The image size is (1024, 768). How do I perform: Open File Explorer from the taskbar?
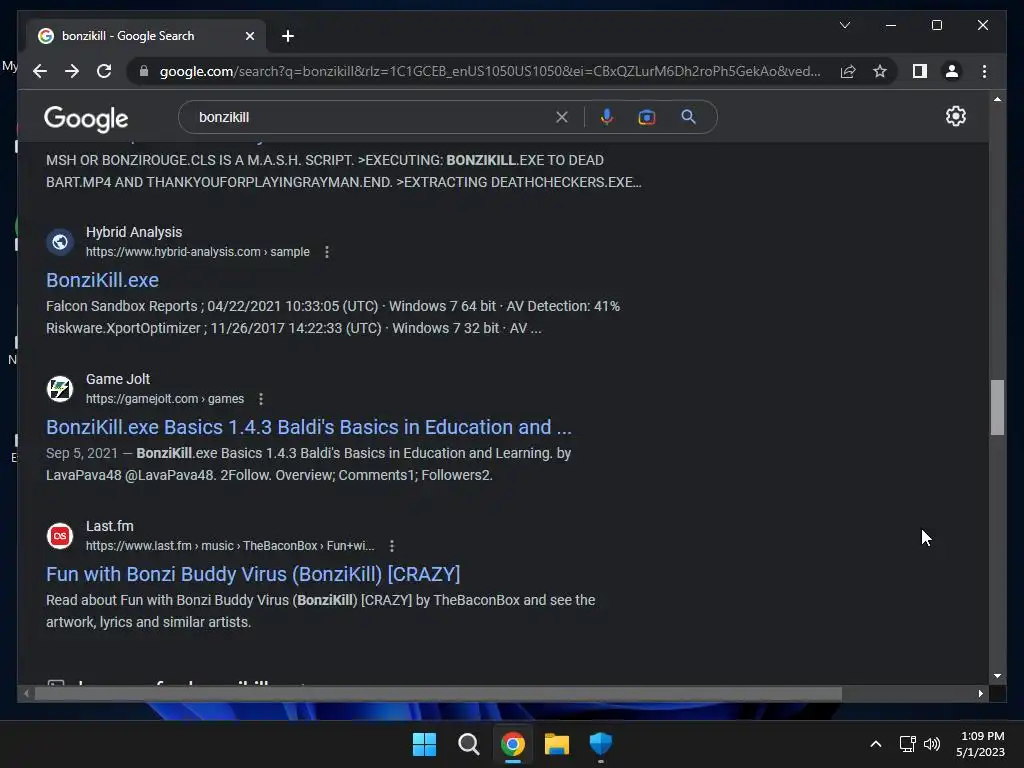[556, 744]
